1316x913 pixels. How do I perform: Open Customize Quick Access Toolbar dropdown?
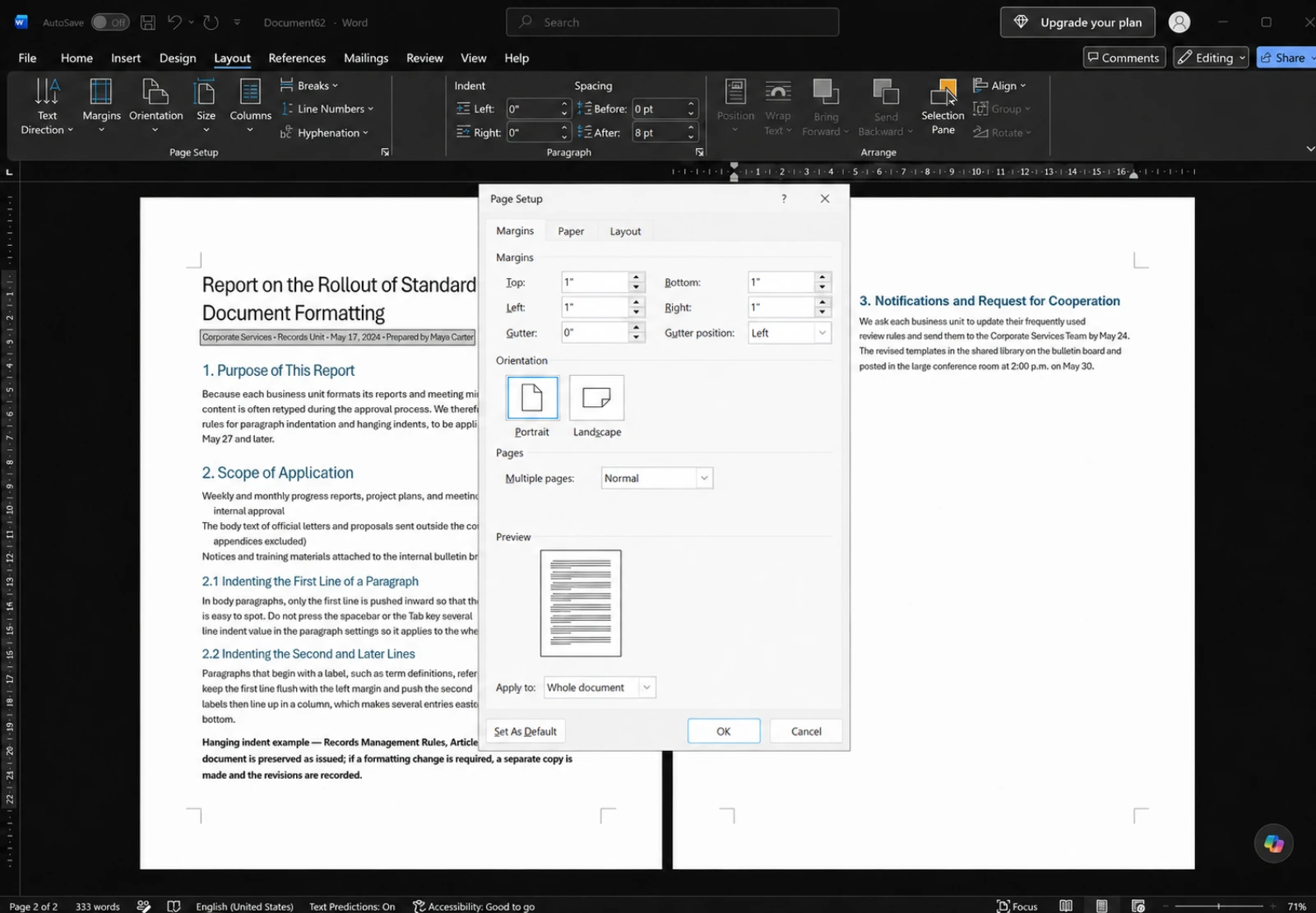pyautogui.click(x=237, y=22)
